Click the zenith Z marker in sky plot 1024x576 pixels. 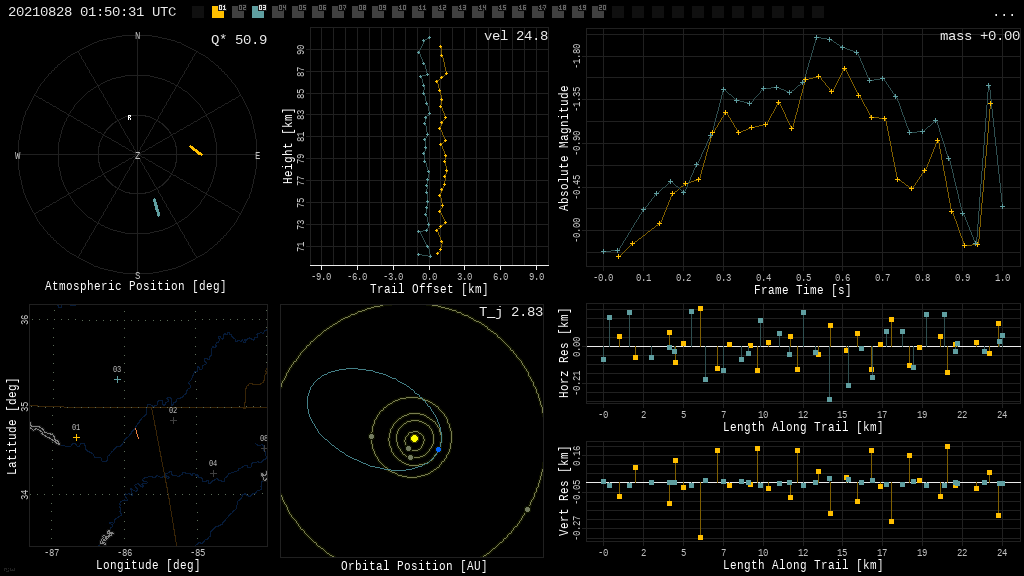pyautogui.click(x=137, y=156)
